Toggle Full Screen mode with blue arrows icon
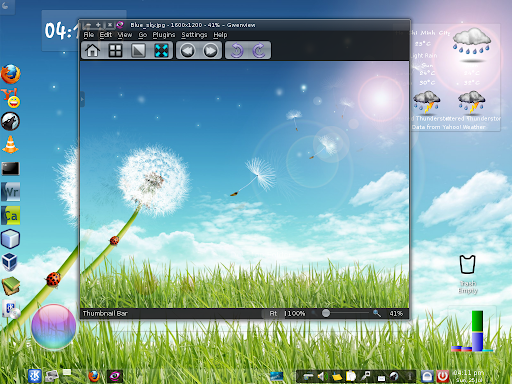512x384 pixels. click(161, 51)
